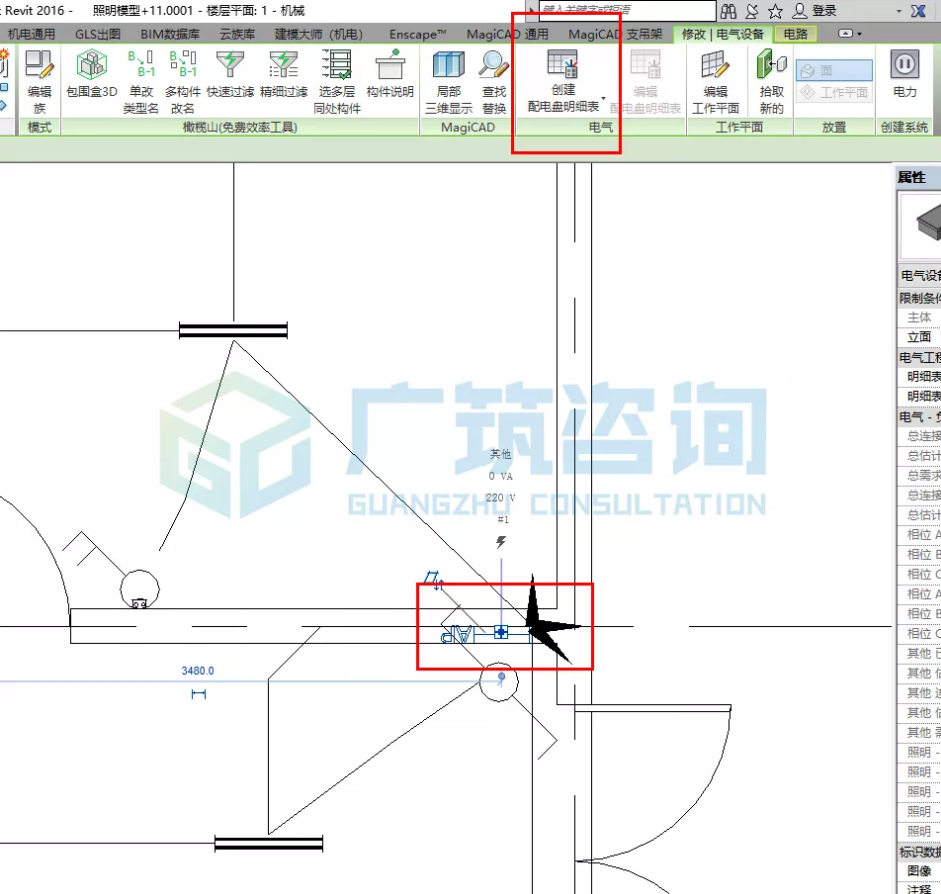The width and height of the screenshot is (941, 894).
Task: Open the Enscape™ tab
Action: (x=418, y=34)
